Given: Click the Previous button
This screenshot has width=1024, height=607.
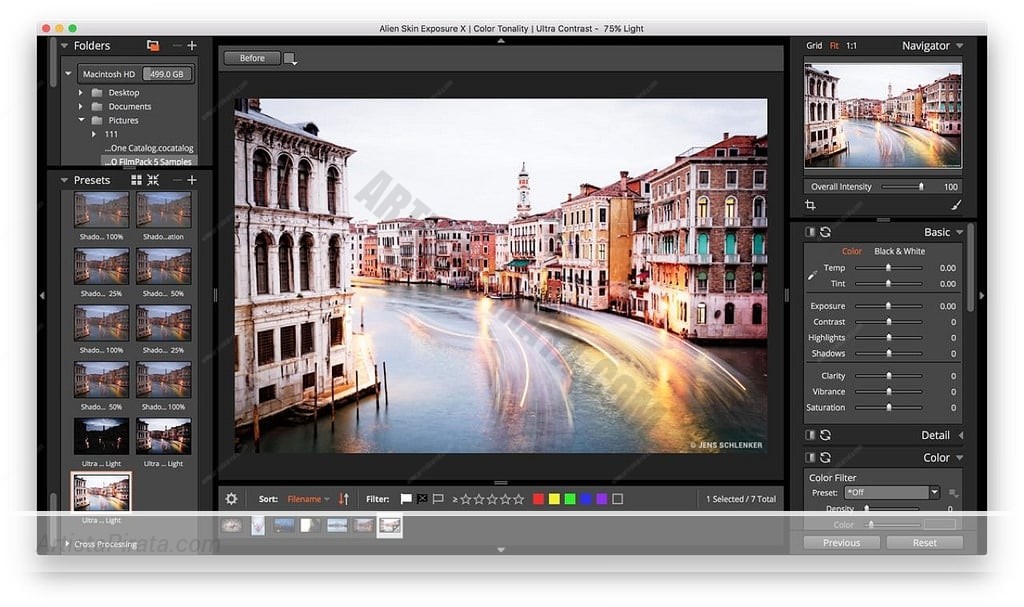Looking at the screenshot, I should click(x=841, y=542).
